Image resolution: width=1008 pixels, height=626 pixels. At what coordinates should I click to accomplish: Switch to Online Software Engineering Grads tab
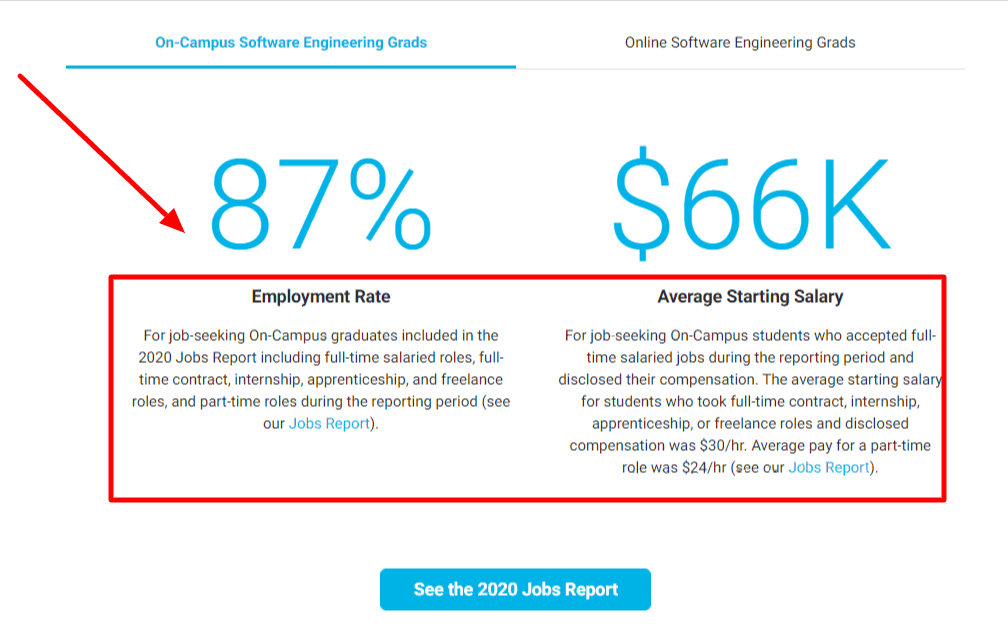point(740,43)
